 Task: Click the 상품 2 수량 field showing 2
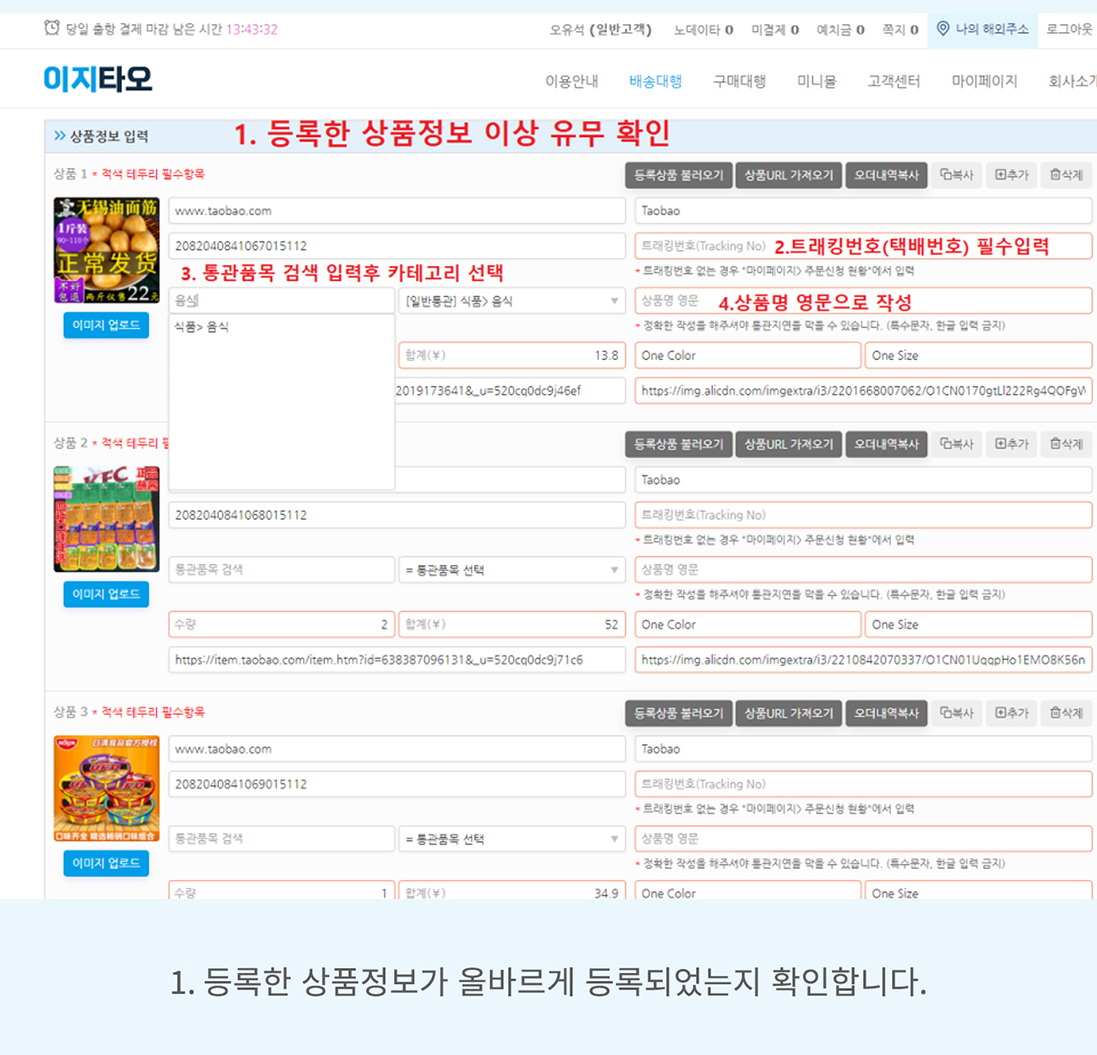(x=281, y=625)
